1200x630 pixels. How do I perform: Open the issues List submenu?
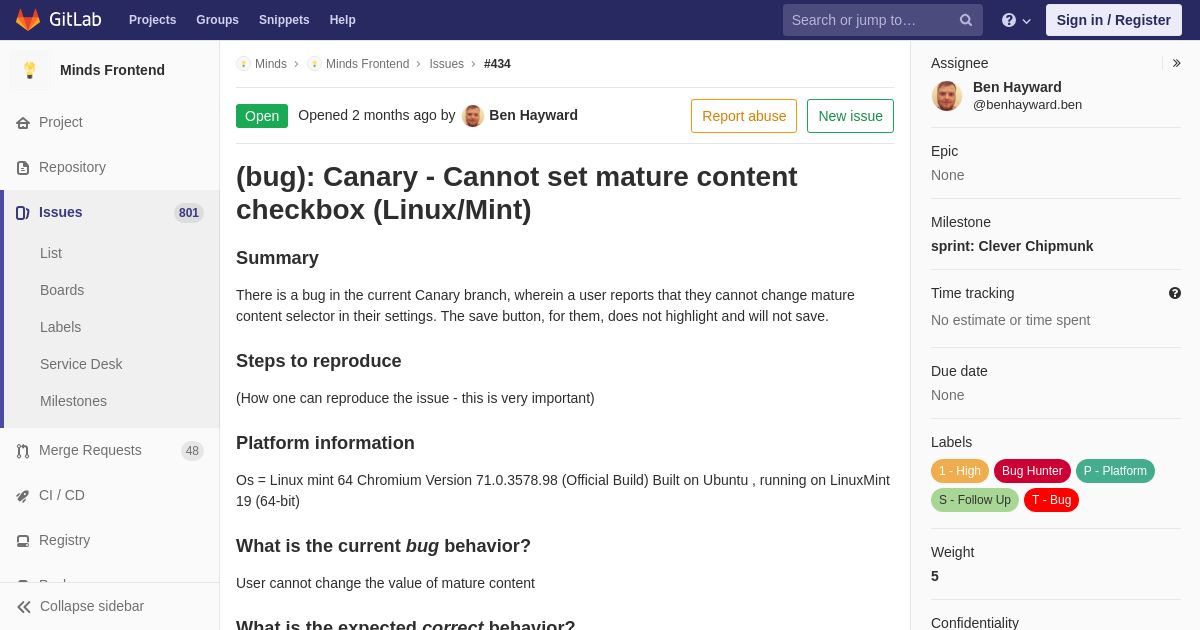click(x=51, y=253)
